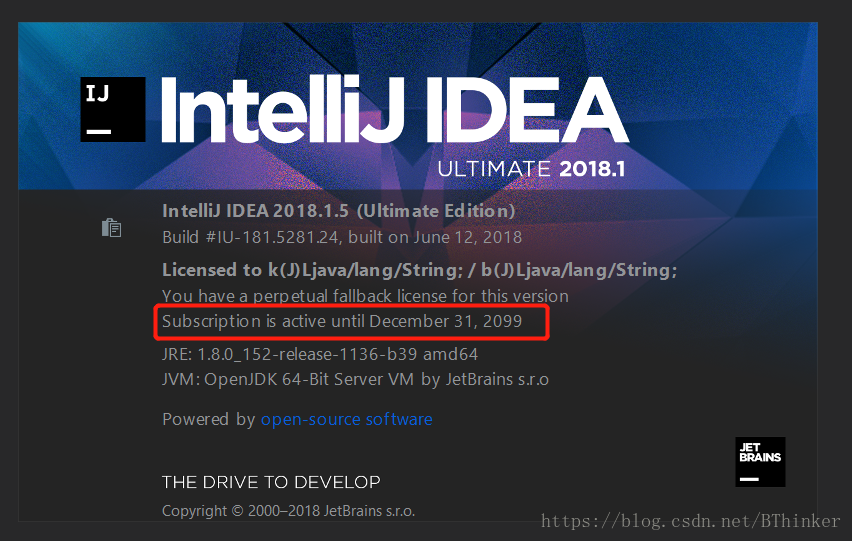Click the 'Licensed to' line
852x541 pixels.
[x=419, y=270]
